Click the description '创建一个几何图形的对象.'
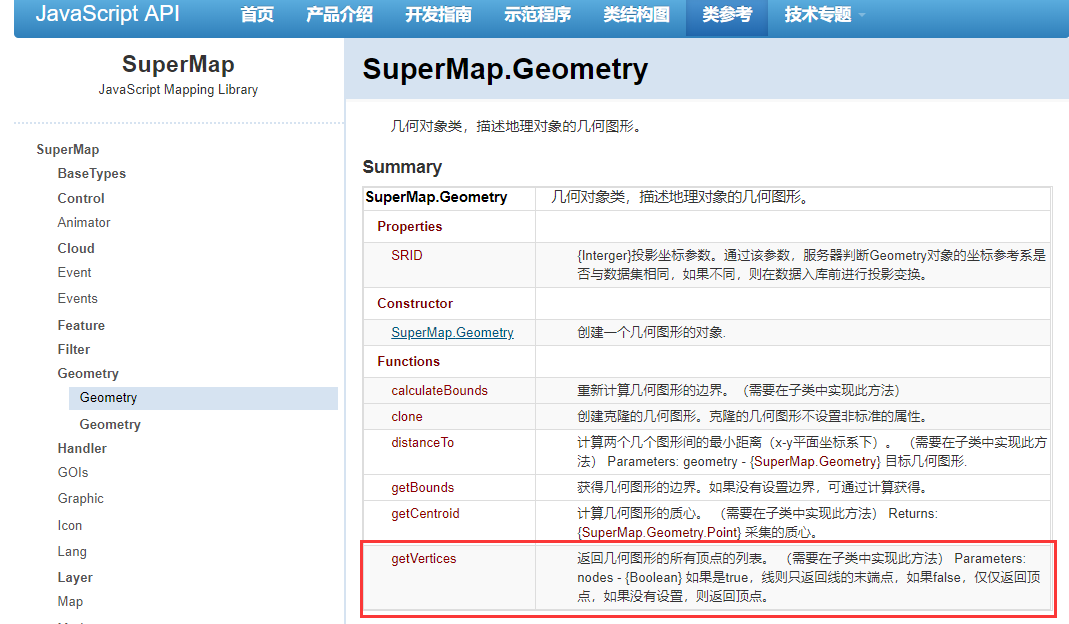 652,332
